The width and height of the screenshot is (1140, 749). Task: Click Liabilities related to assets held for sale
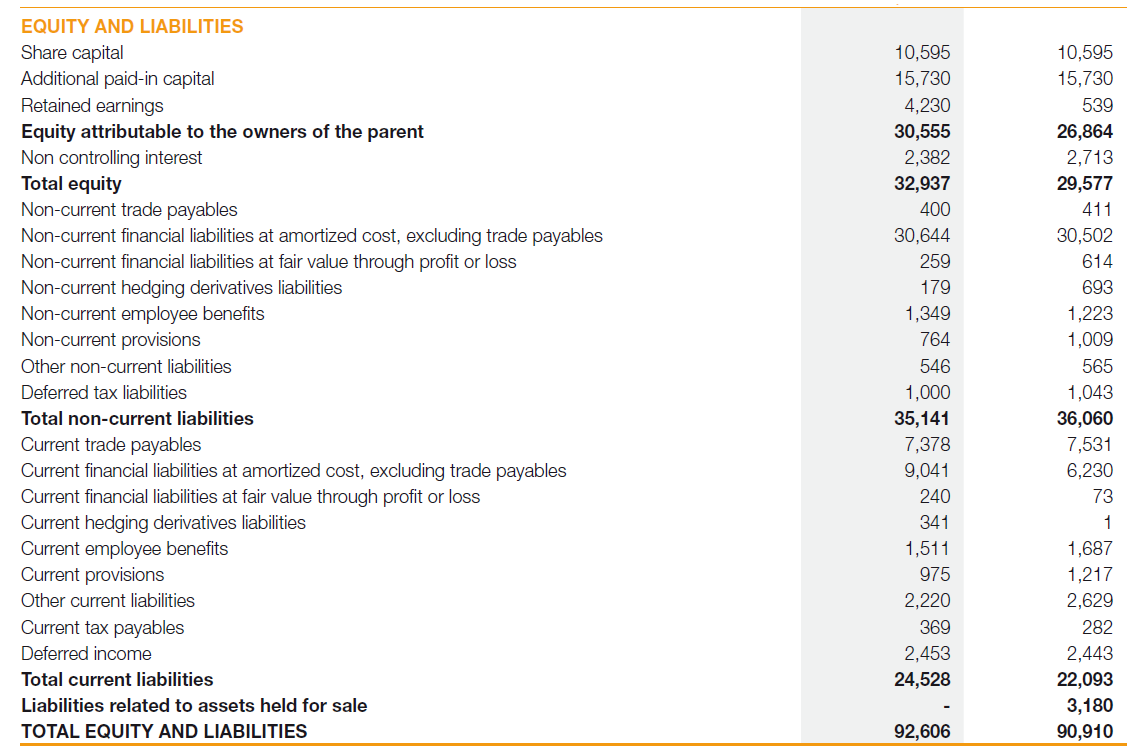(194, 706)
